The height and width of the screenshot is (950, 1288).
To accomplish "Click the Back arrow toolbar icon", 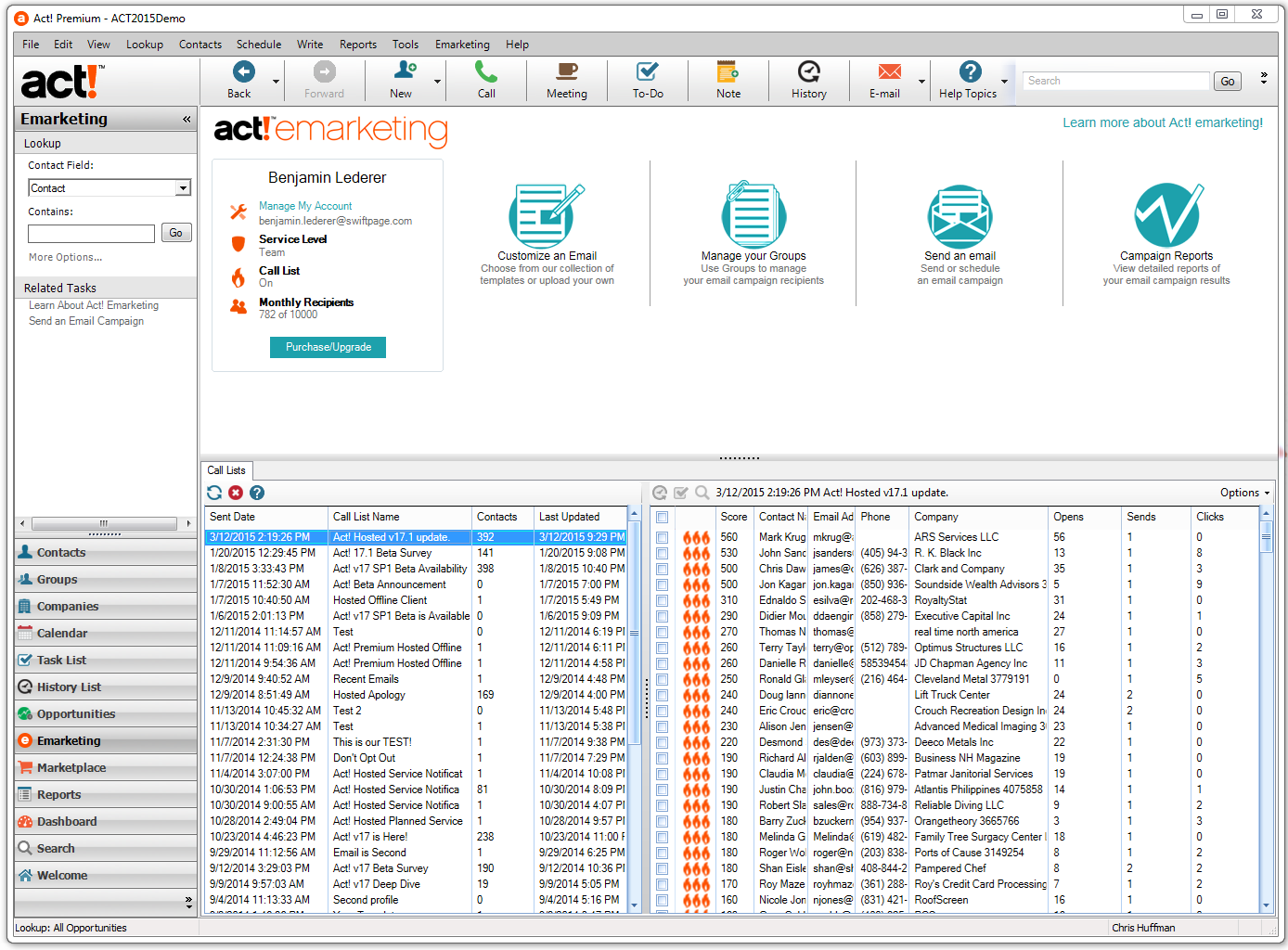I will [243, 72].
